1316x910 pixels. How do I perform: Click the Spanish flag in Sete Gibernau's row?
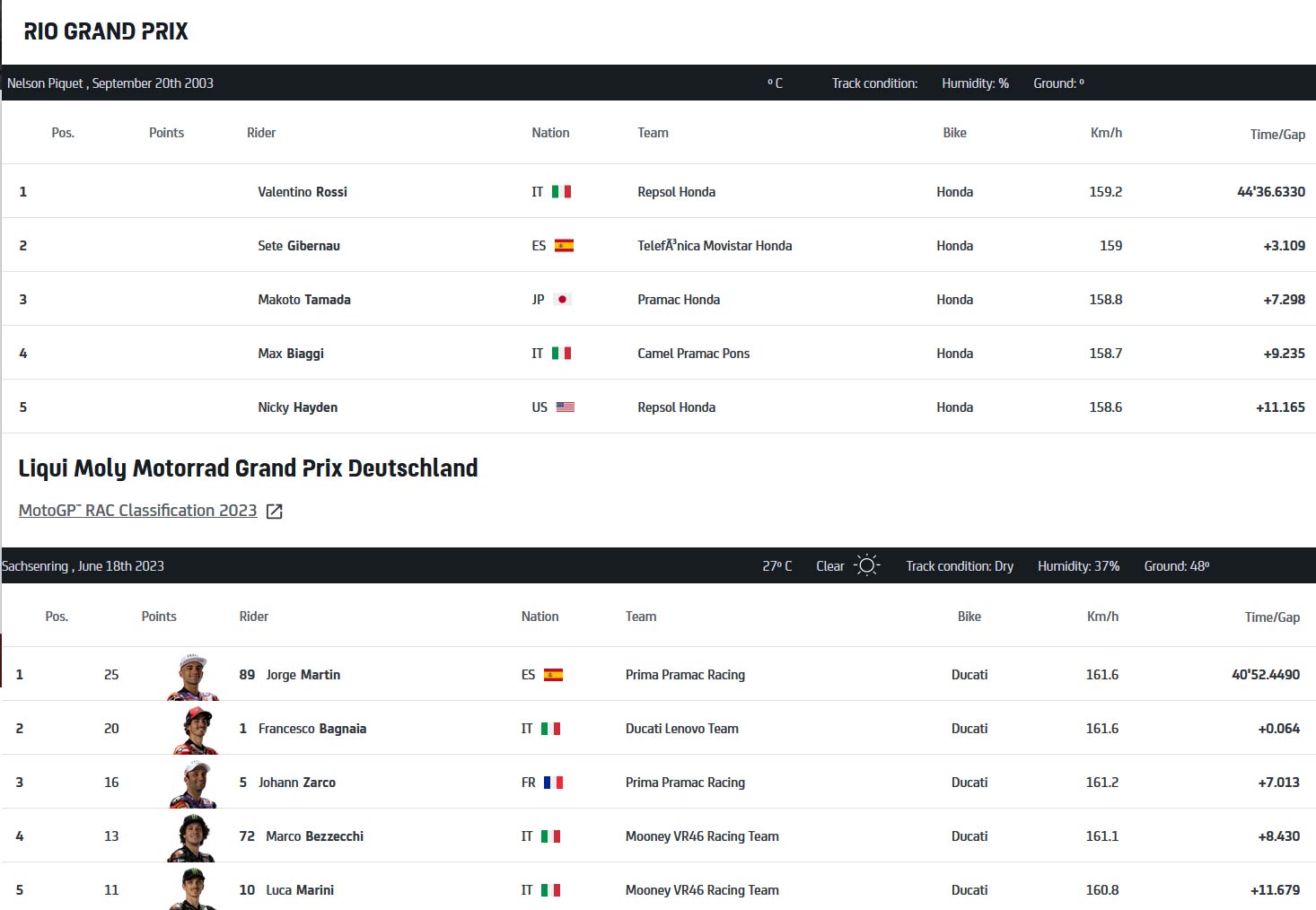pos(564,246)
